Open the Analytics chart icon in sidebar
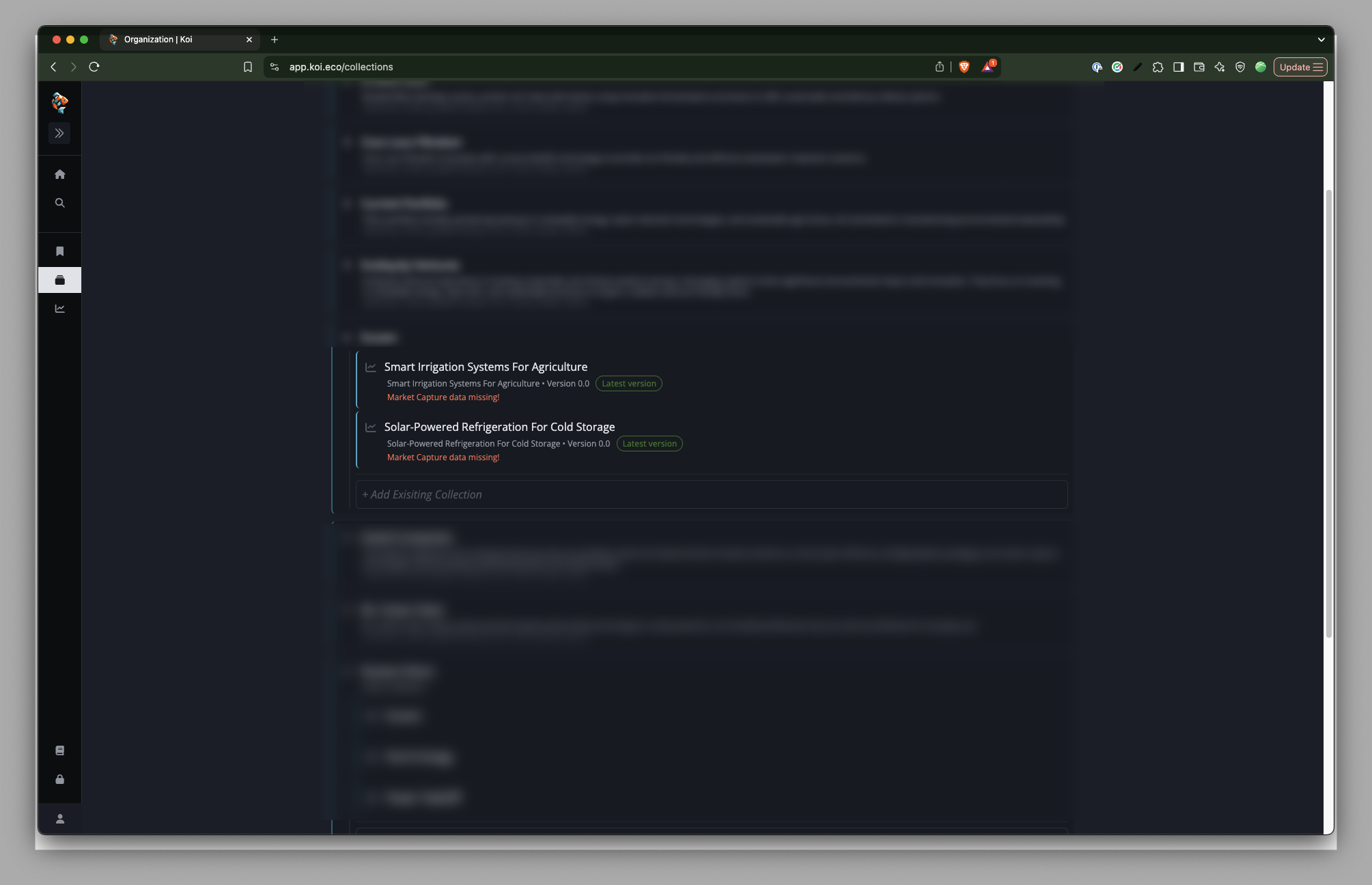Viewport: 1372px width, 885px height. [x=60, y=309]
